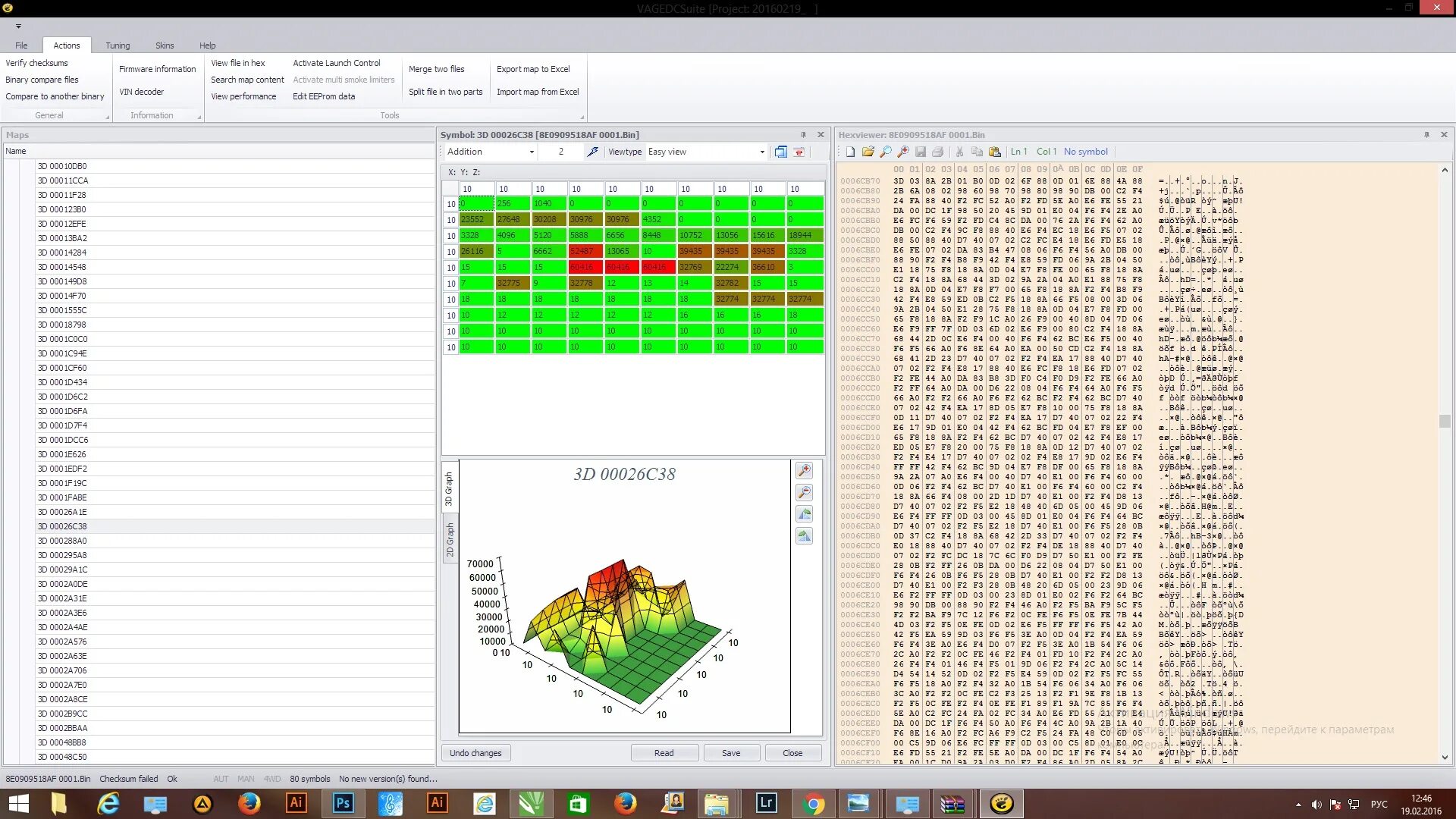1456x819 pixels.
Task: Select map 3D 0002A0DE in the list
Action: (x=63, y=584)
